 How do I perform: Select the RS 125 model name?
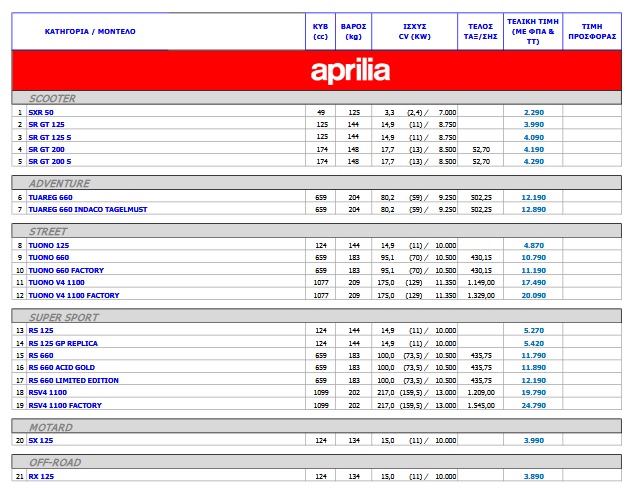point(41,331)
